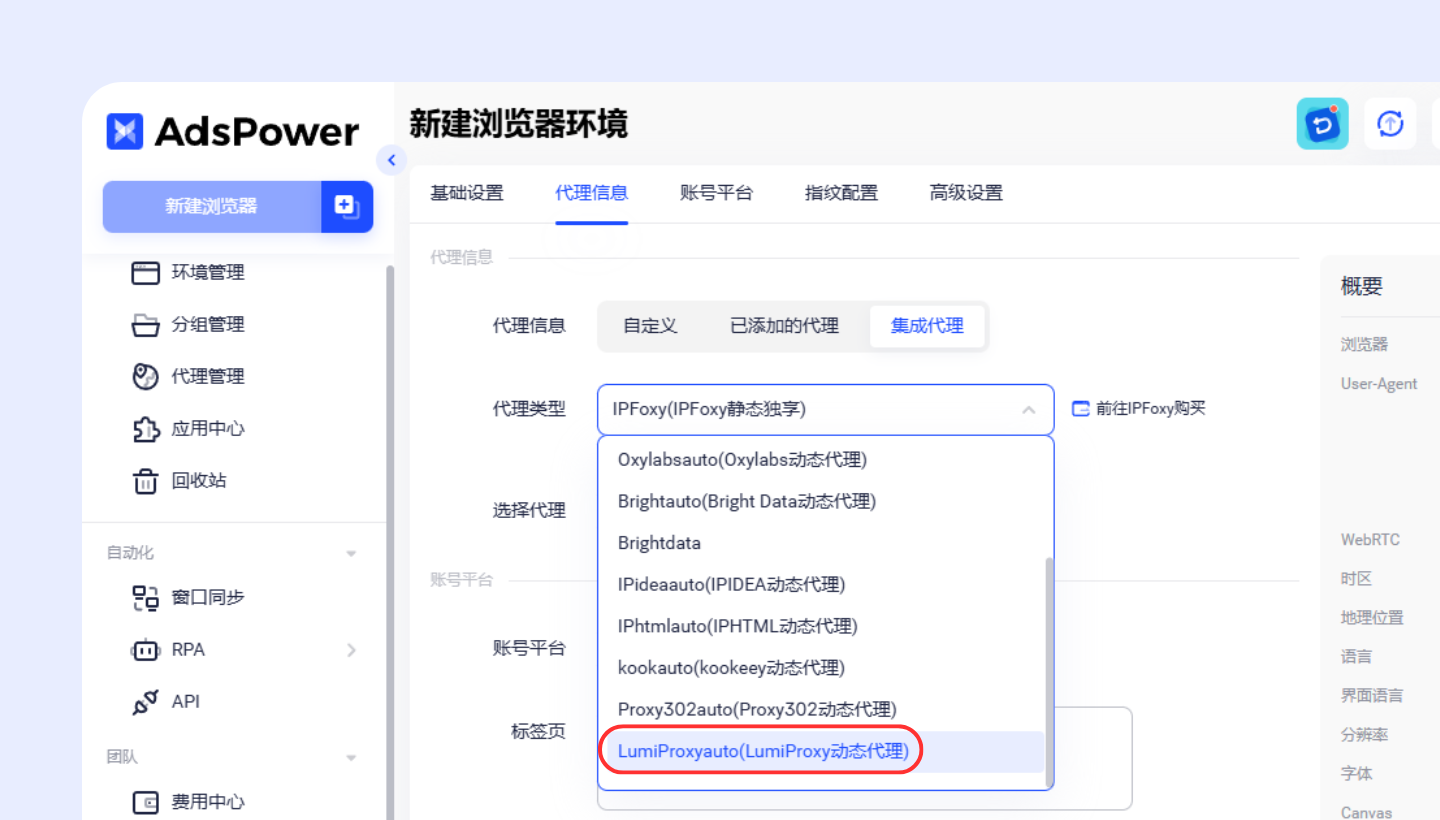Screen dimensions: 1440x820
Task: Open 窗口同步 in the sidebar
Action: [208, 597]
